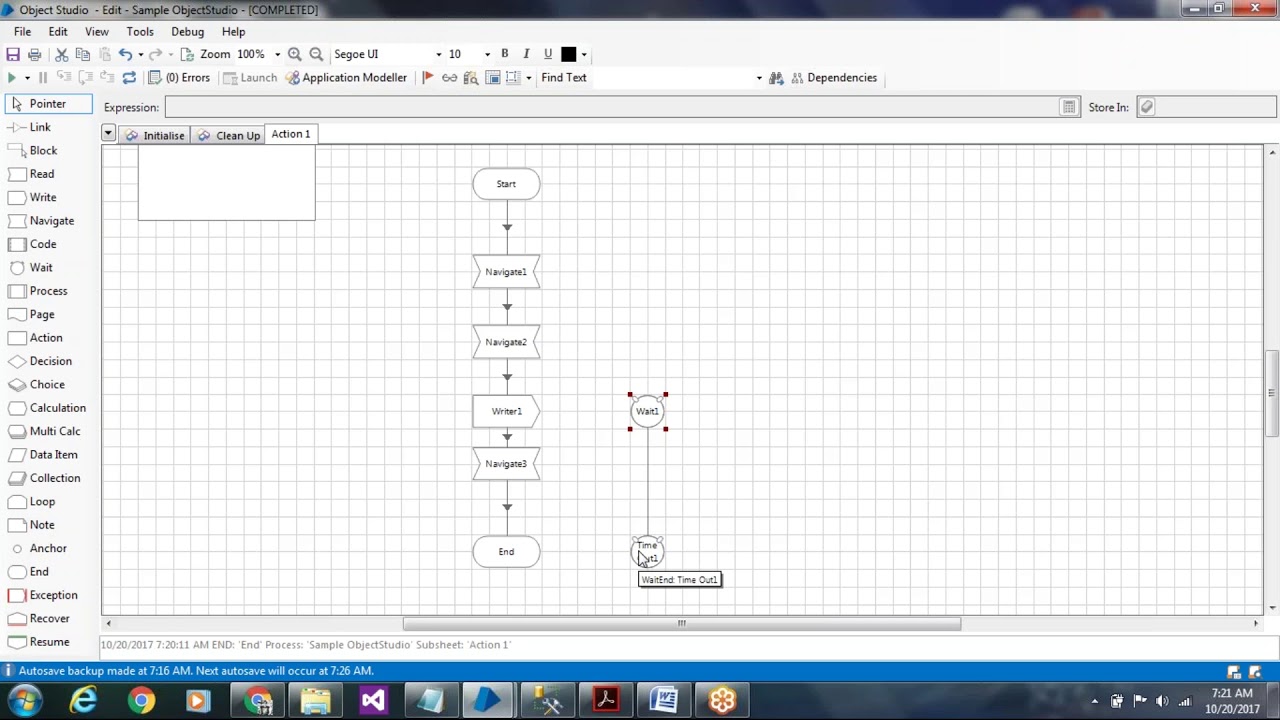
Task: Open the View menu
Action: point(97,32)
